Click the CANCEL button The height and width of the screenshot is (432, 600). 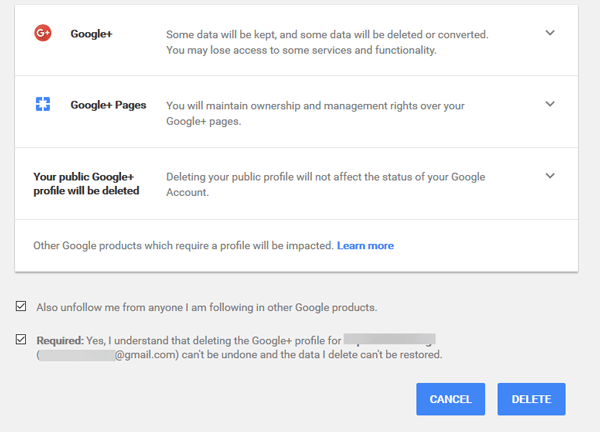point(450,399)
